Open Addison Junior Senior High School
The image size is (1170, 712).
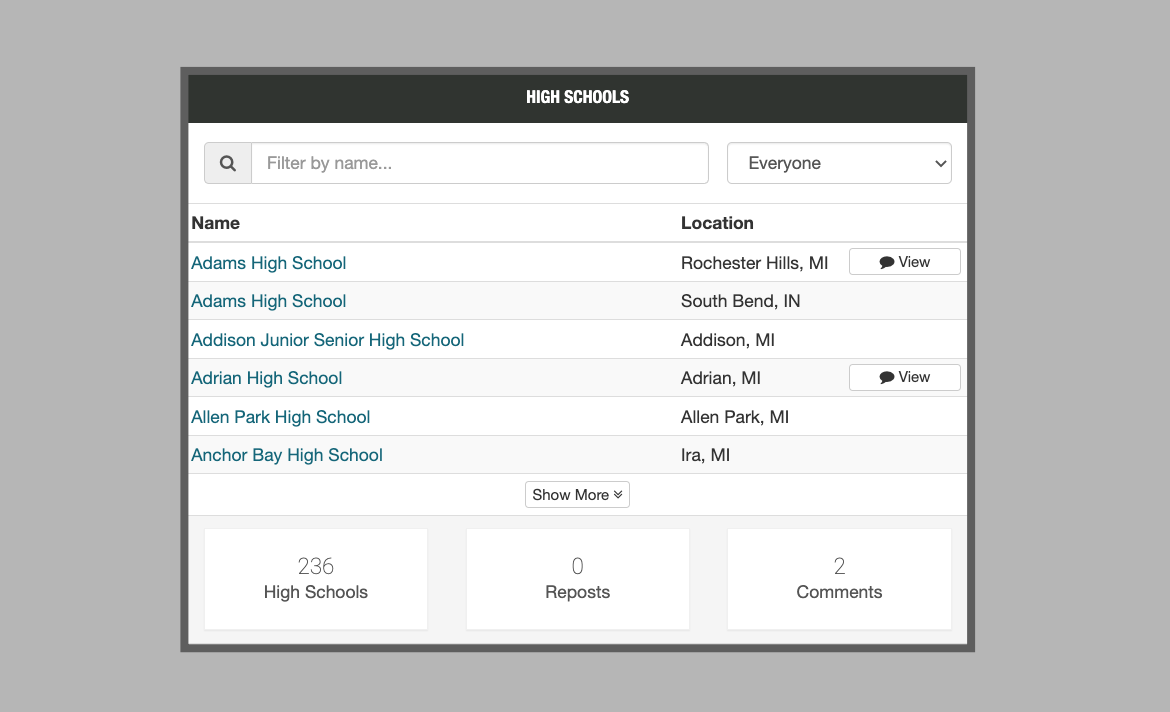(x=327, y=340)
